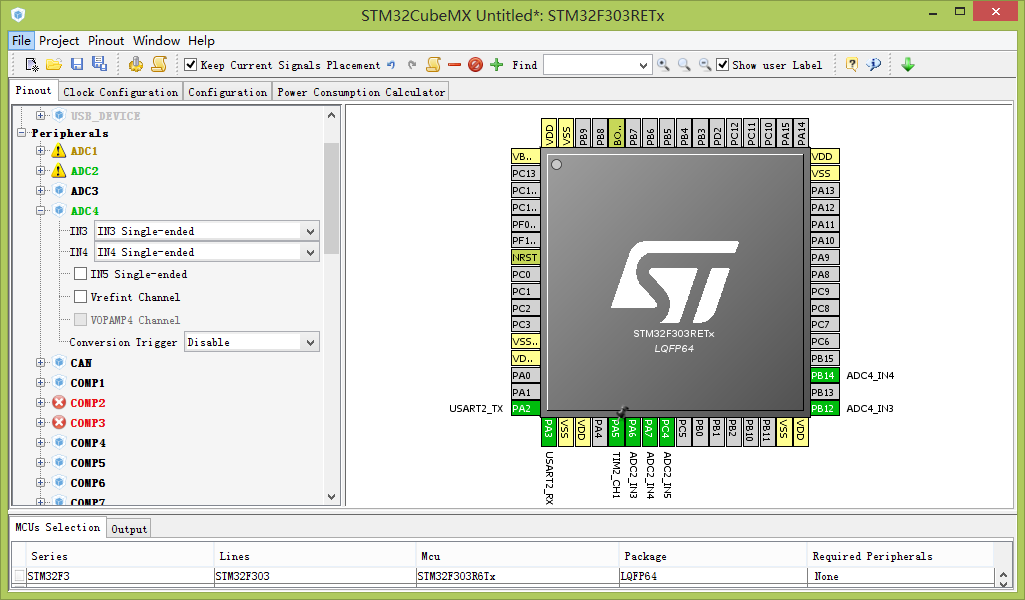Click pin PB12 on the chip

pos(824,408)
